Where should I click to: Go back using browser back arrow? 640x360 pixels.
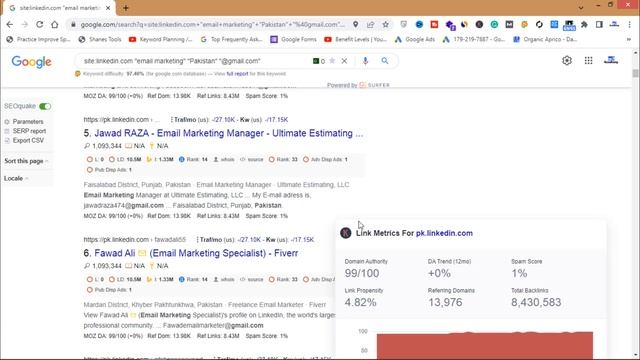(x=10, y=24)
